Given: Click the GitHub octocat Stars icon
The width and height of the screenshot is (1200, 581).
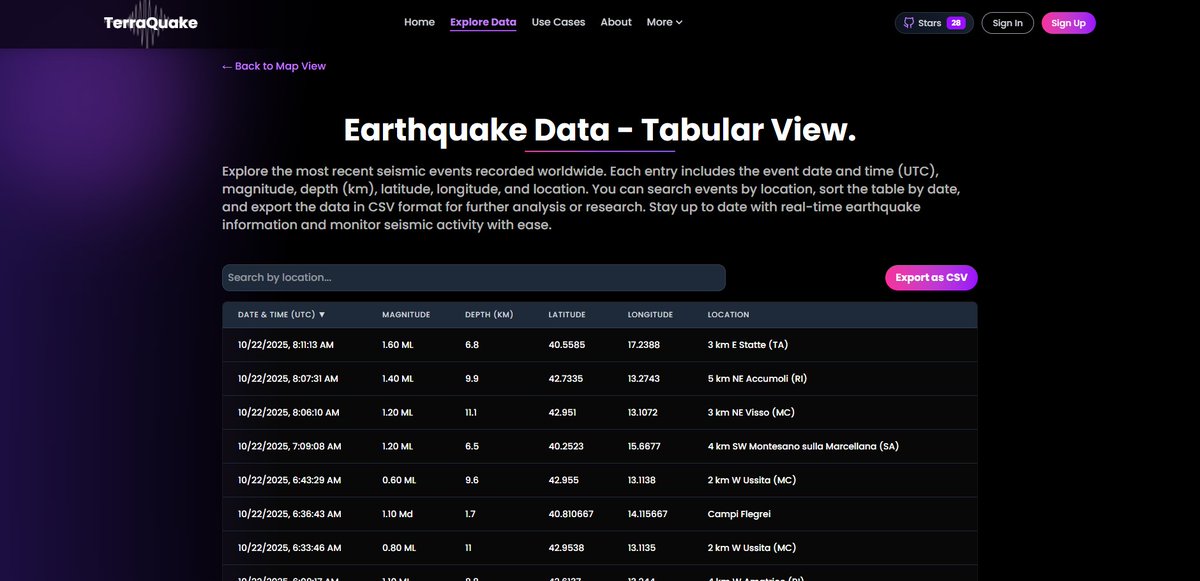Looking at the screenshot, I should pyautogui.click(x=910, y=22).
